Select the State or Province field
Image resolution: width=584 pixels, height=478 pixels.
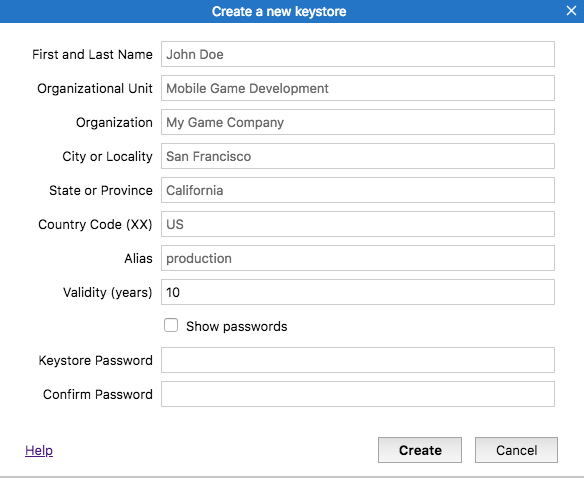click(358, 190)
